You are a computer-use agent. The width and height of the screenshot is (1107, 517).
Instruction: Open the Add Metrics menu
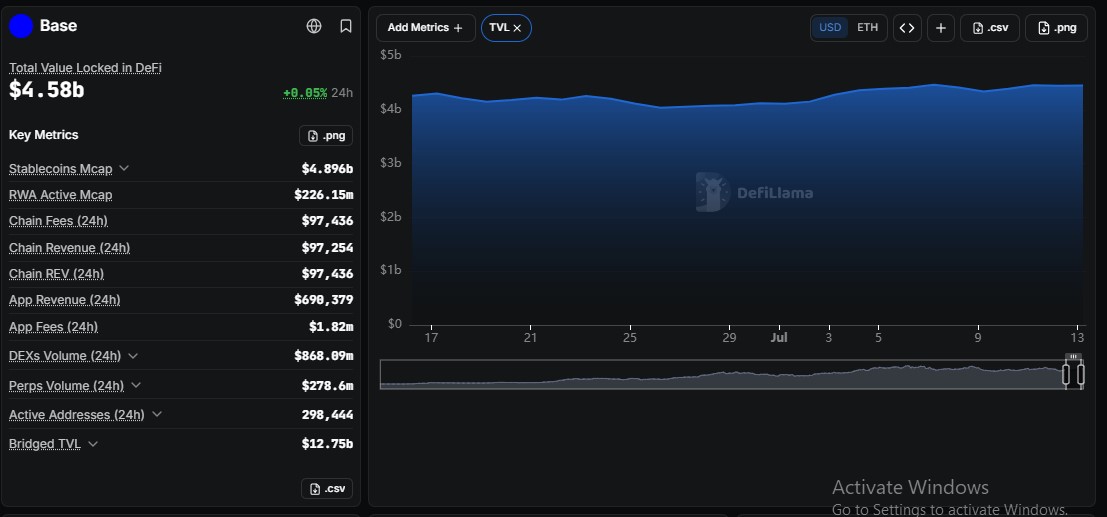coord(426,28)
